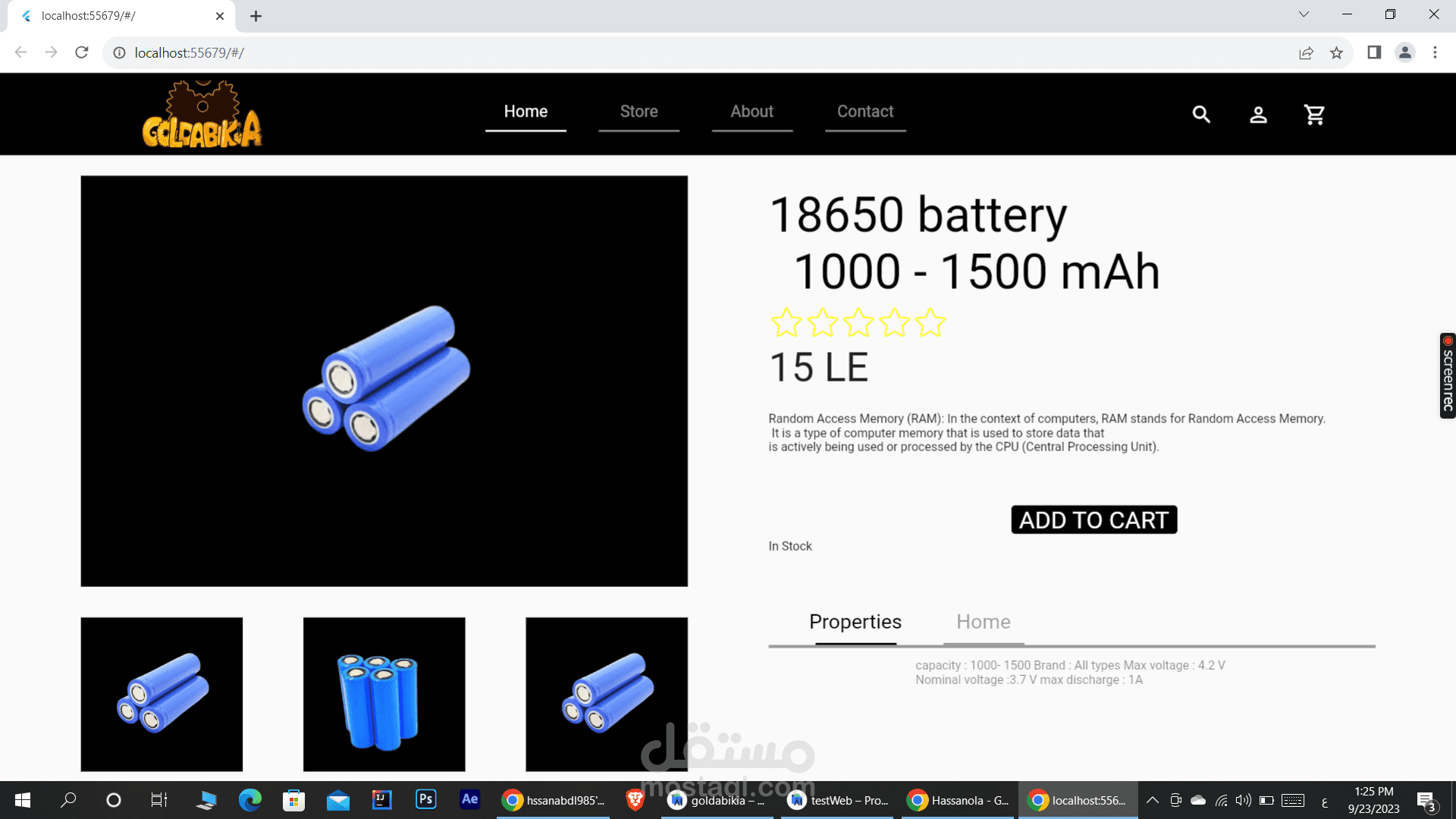Viewport: 1456px width, 819px height.
Task: Switch to the Properties tab
Action: [855, 622]
